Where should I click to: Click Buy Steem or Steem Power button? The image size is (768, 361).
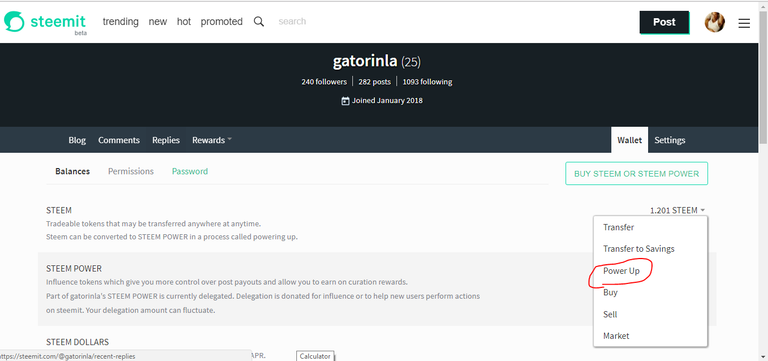(x=636, y=173)
